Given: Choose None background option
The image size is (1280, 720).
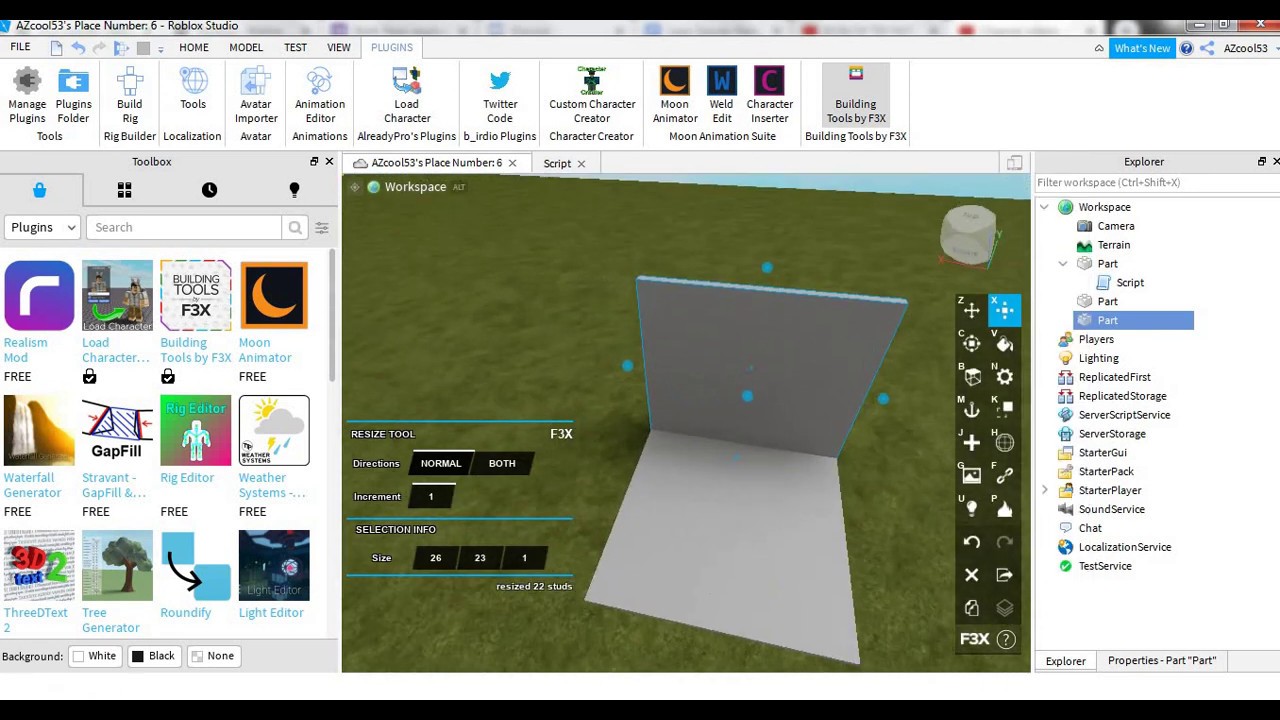Looking at the screenshot, I should pos(212,656).
